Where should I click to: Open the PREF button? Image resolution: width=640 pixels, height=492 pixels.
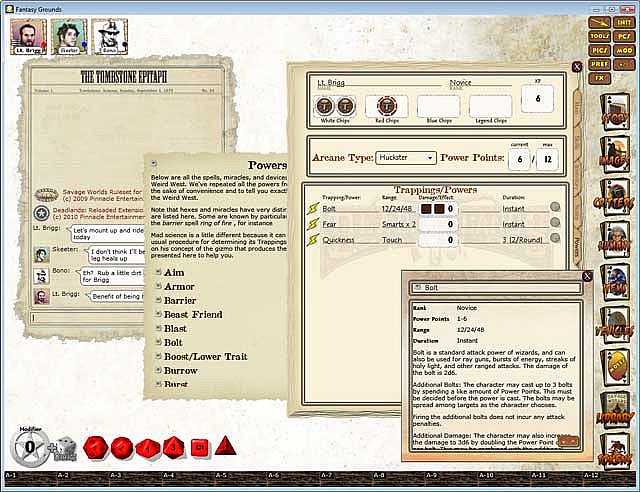600,64
